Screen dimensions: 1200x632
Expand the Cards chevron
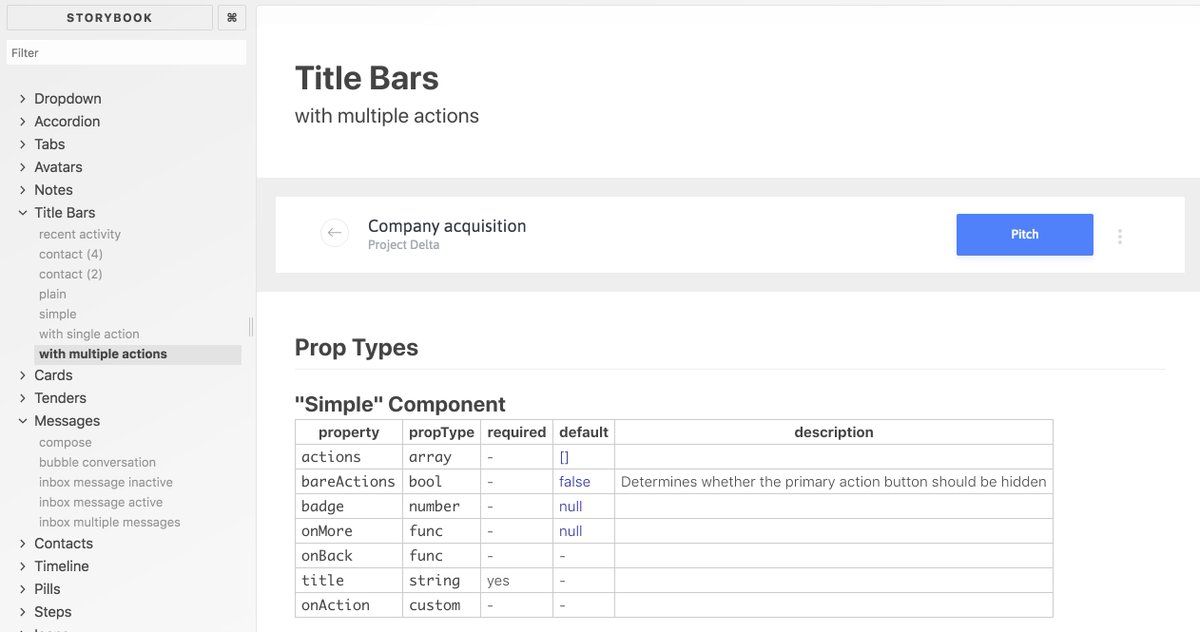tap(23, 375)
